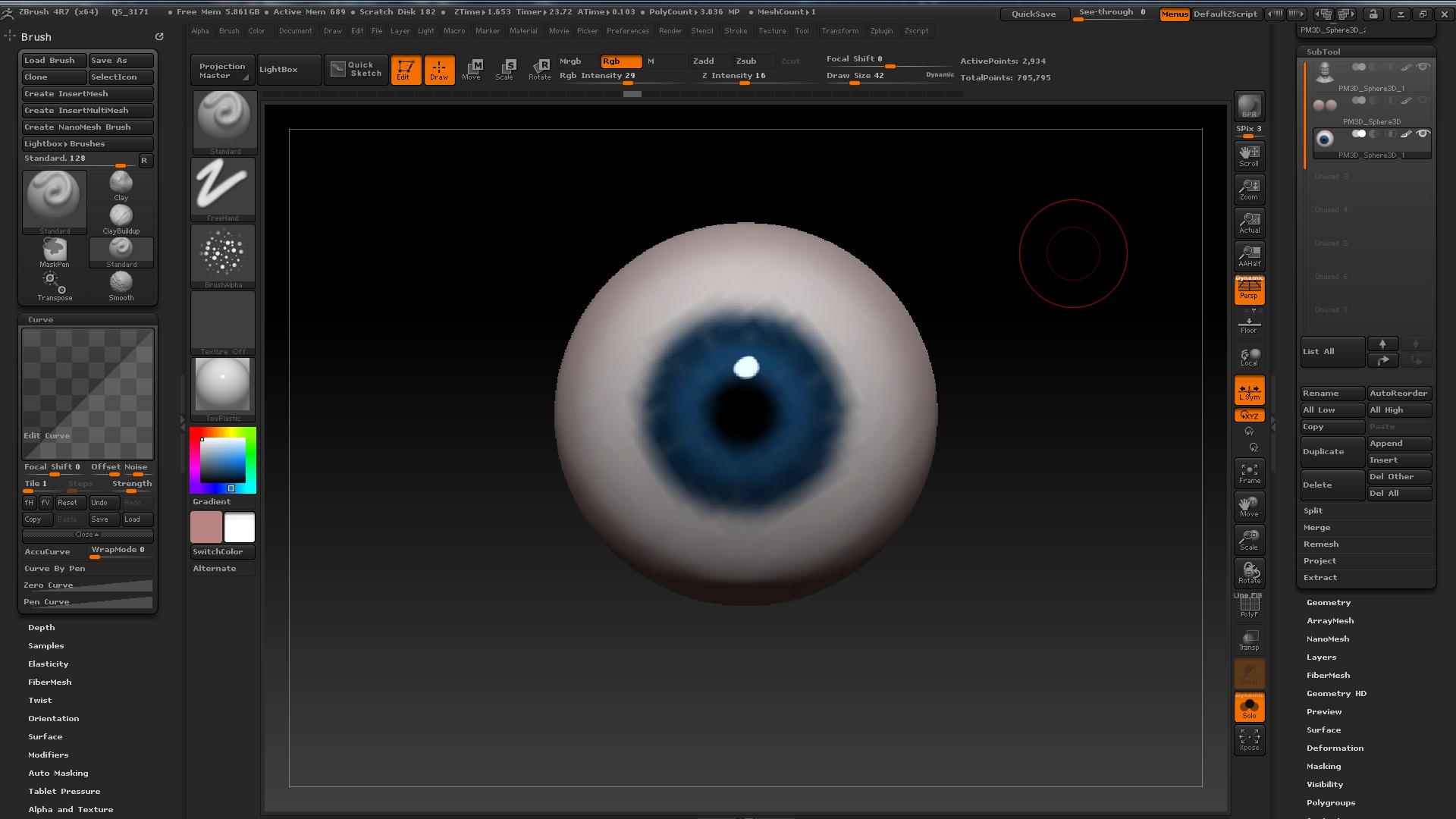Set canvas to Actual size

tap(1249, 222)
